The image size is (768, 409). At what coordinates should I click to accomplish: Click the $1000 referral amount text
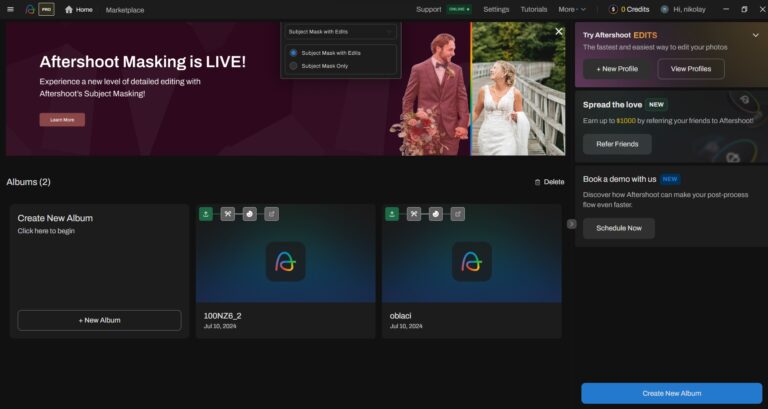pyautogui.click(x=625, y=120)
